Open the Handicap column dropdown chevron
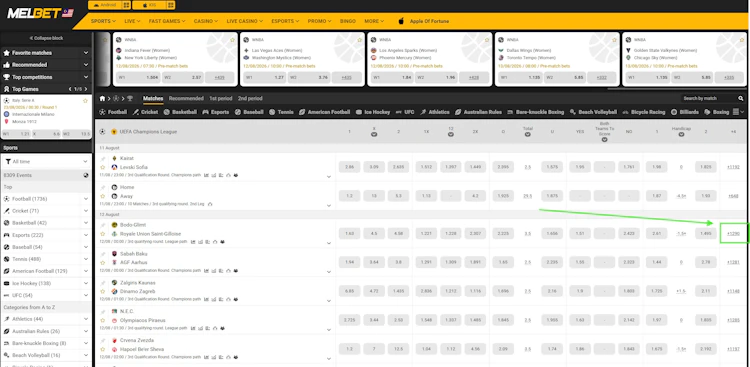The height and width of the screenshot is (367, 750). [681, 135]
